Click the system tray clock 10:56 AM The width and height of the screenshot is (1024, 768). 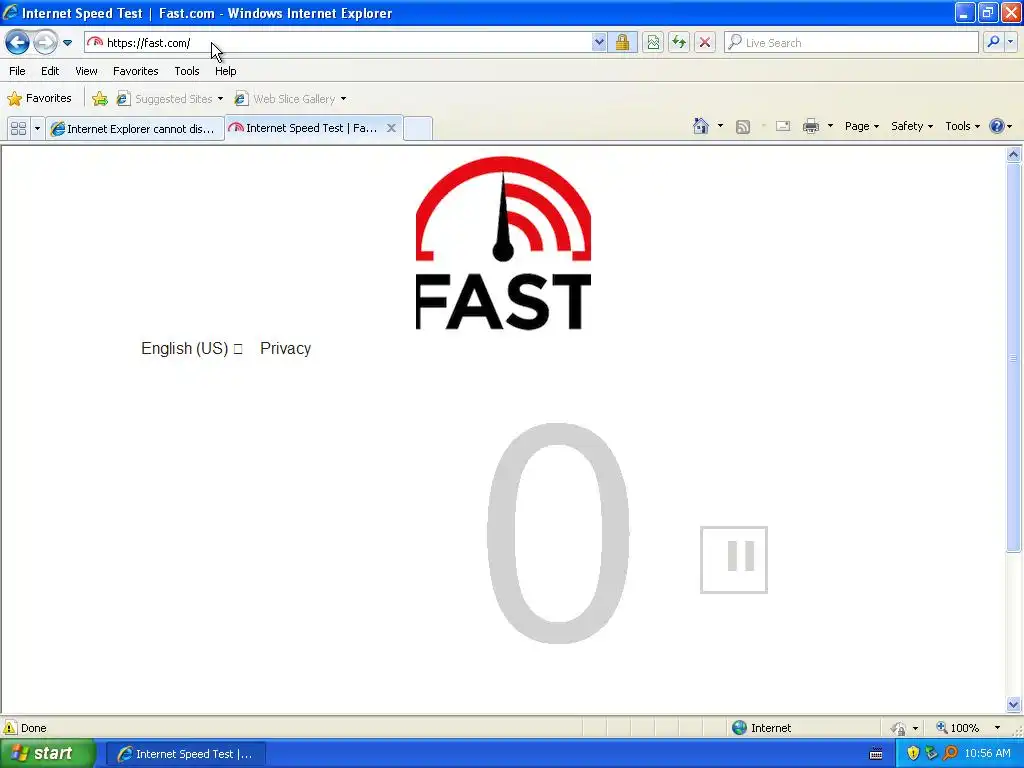pyautogui.click(x=987, y=753)
